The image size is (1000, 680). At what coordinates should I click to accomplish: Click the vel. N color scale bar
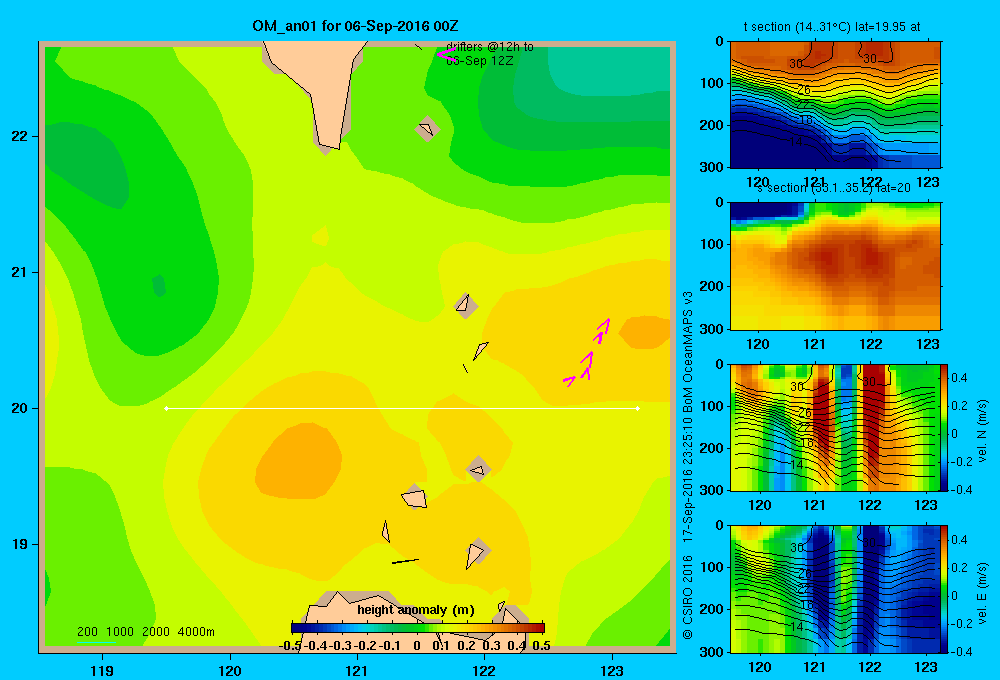click(944, 427)
